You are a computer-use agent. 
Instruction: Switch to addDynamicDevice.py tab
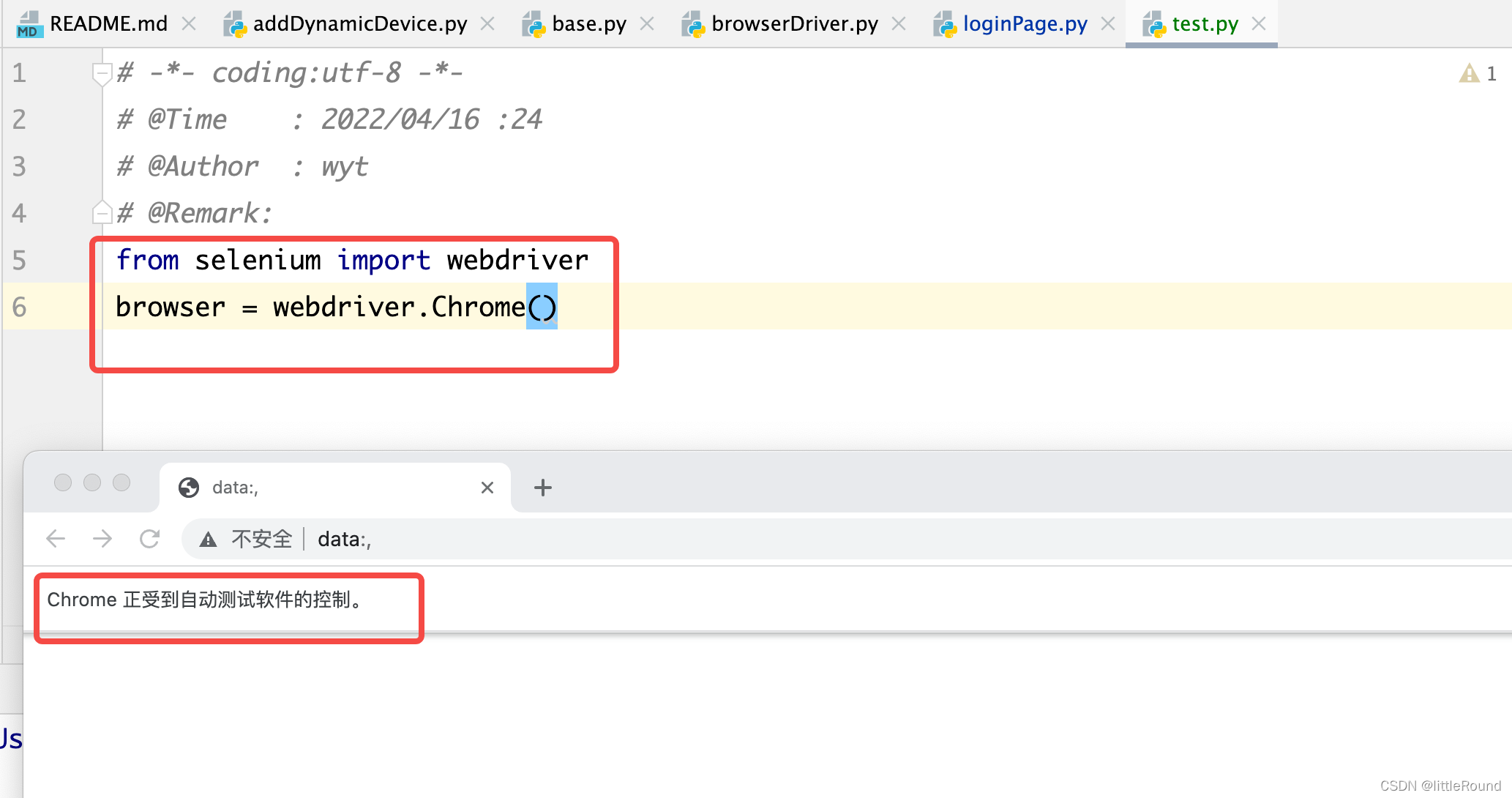point(359,24)
